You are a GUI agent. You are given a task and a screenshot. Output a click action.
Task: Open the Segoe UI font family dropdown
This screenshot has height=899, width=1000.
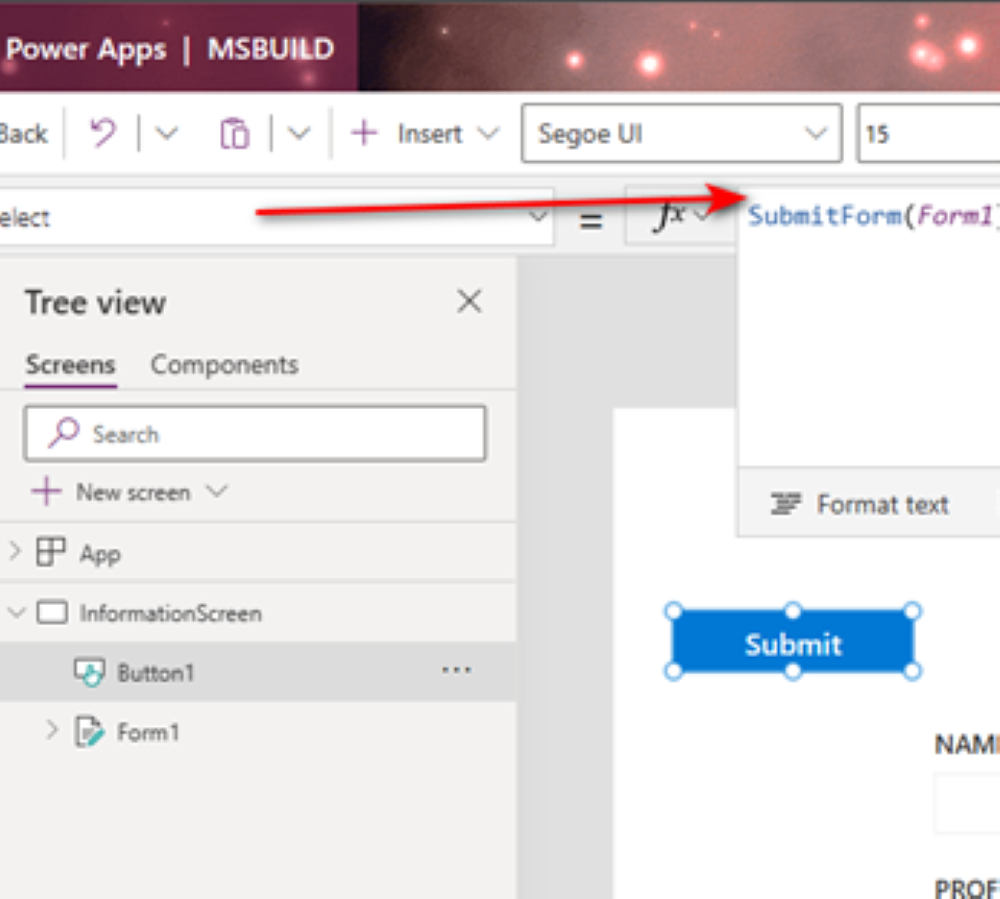[680, 132]
